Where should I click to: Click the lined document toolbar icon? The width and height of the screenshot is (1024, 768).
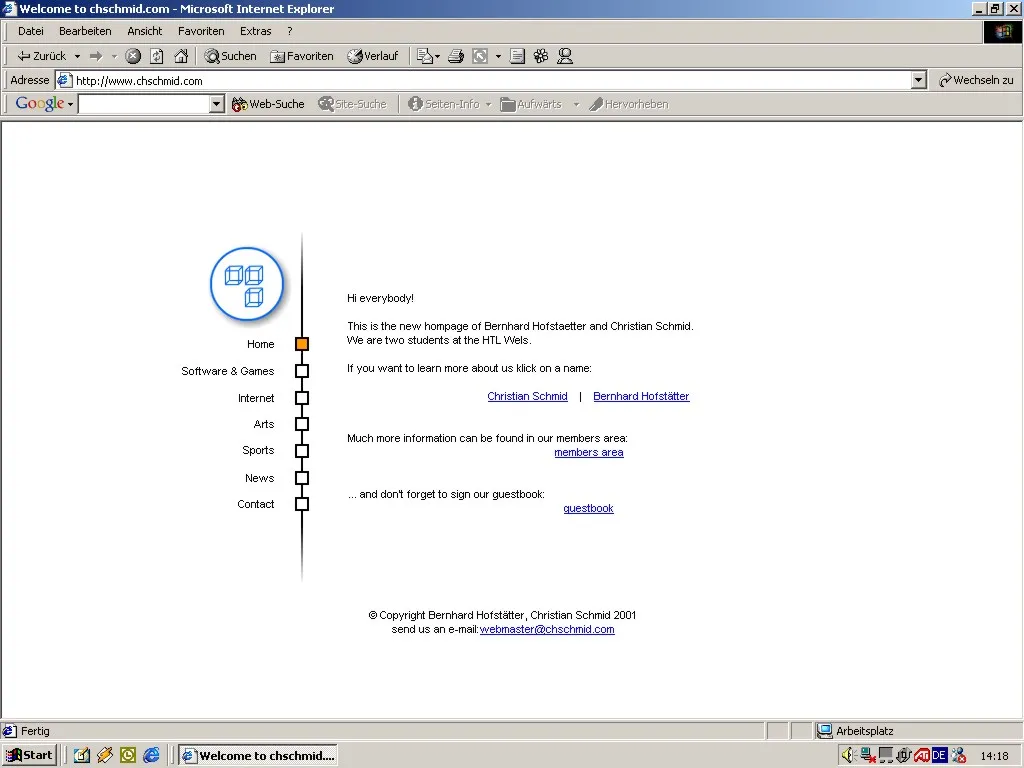point(517,56)
